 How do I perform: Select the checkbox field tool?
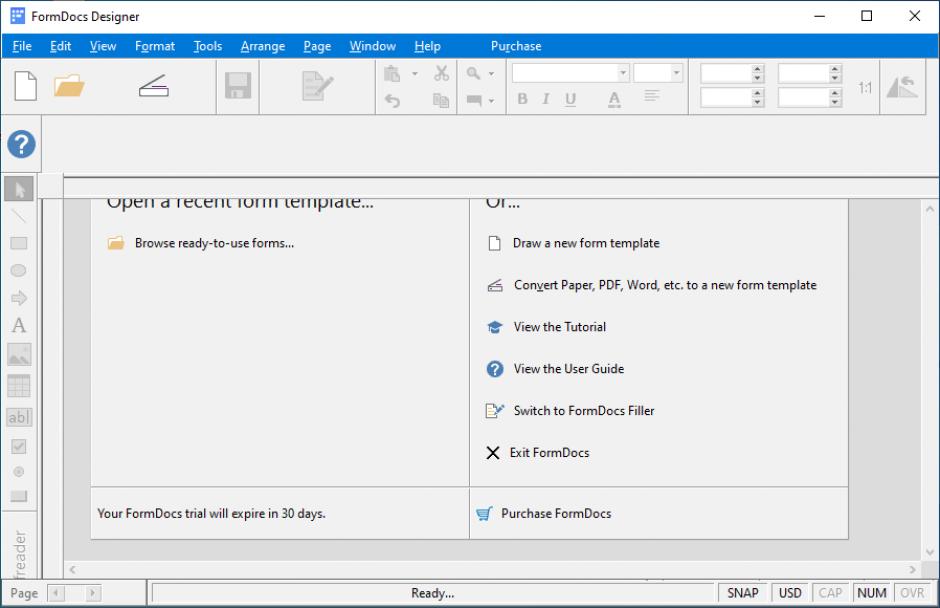(x=19, y=446)
